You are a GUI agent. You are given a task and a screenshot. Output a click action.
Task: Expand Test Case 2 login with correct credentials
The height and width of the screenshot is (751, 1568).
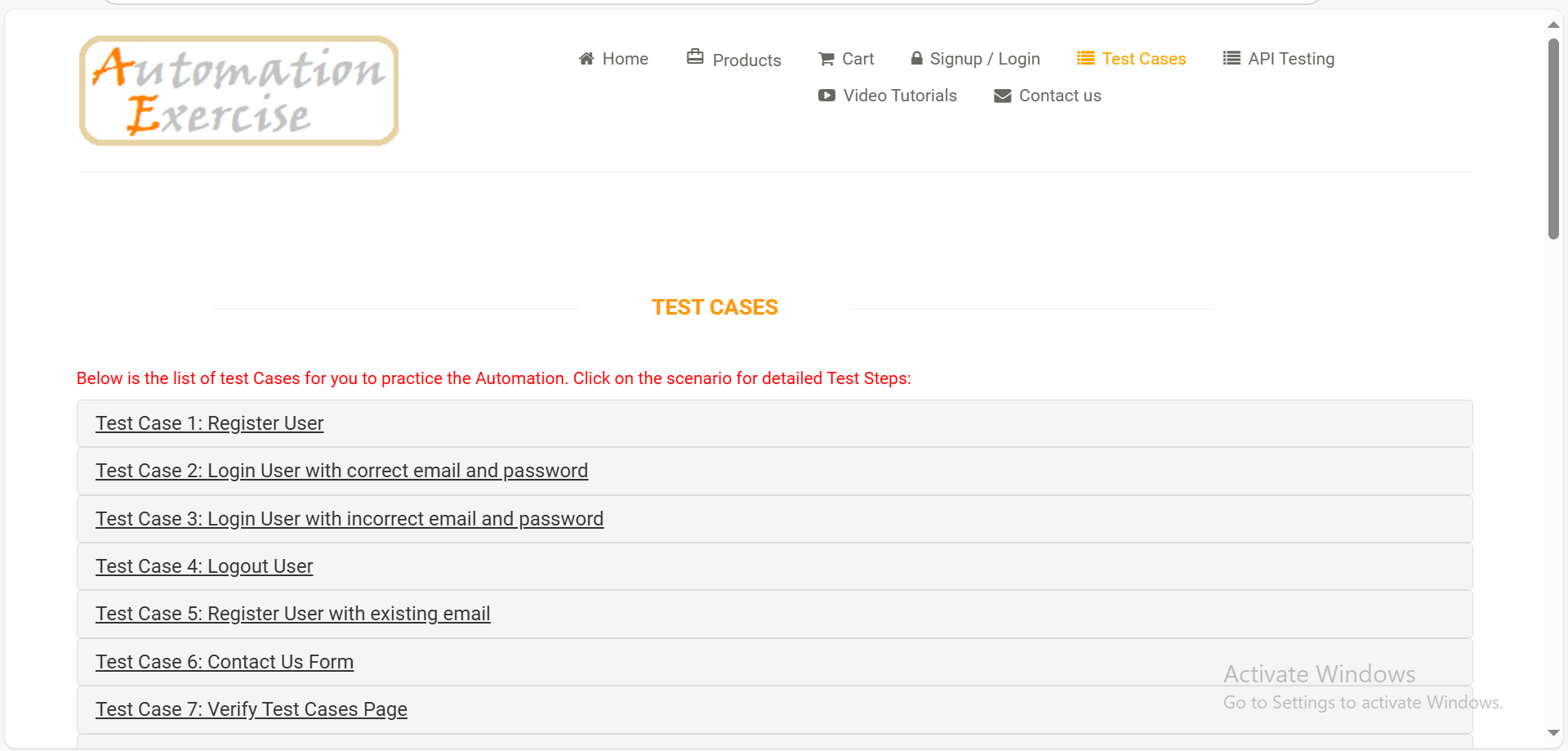click(341, 471)
